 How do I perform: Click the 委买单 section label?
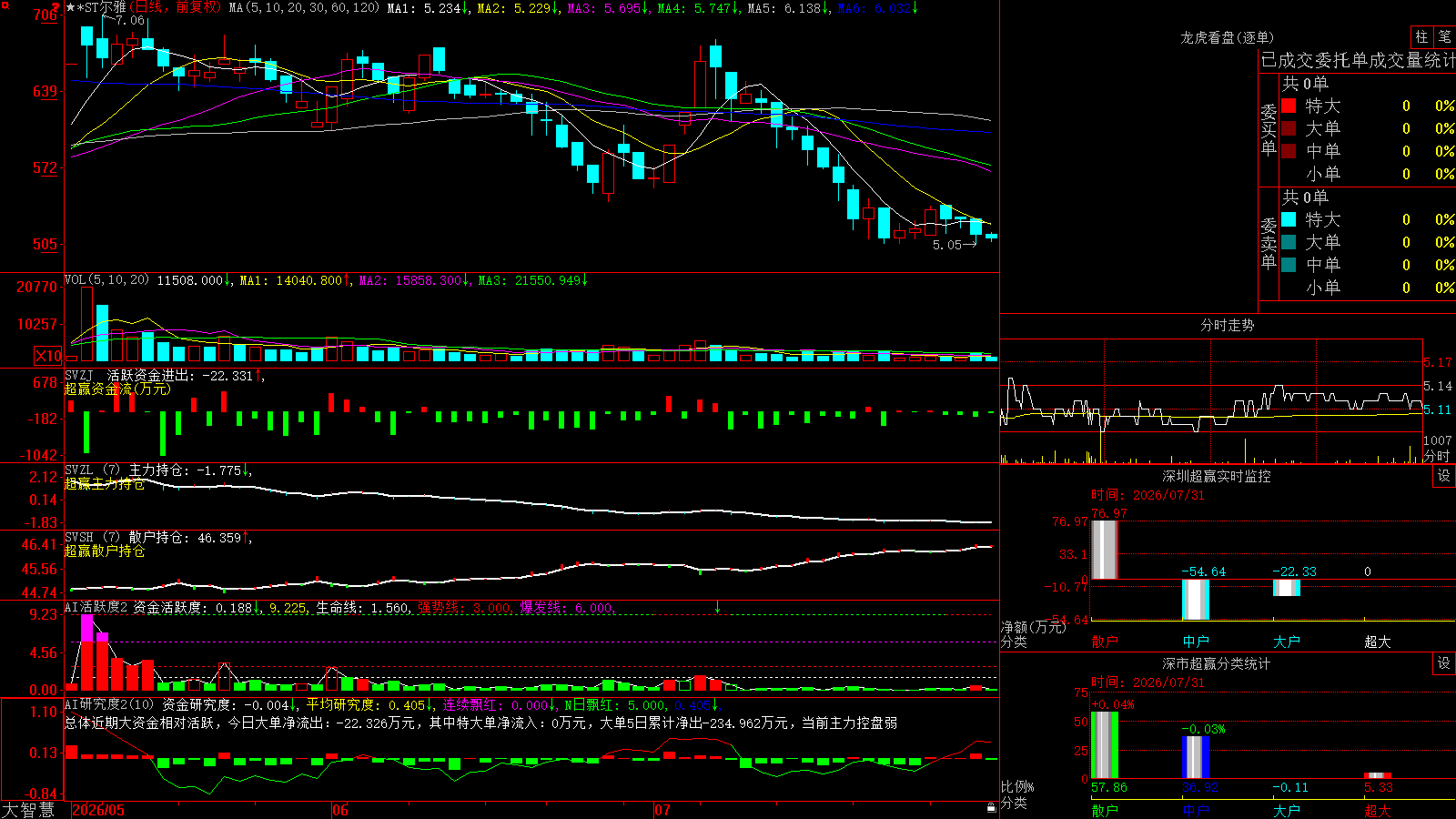click(x=1269, y=129)
